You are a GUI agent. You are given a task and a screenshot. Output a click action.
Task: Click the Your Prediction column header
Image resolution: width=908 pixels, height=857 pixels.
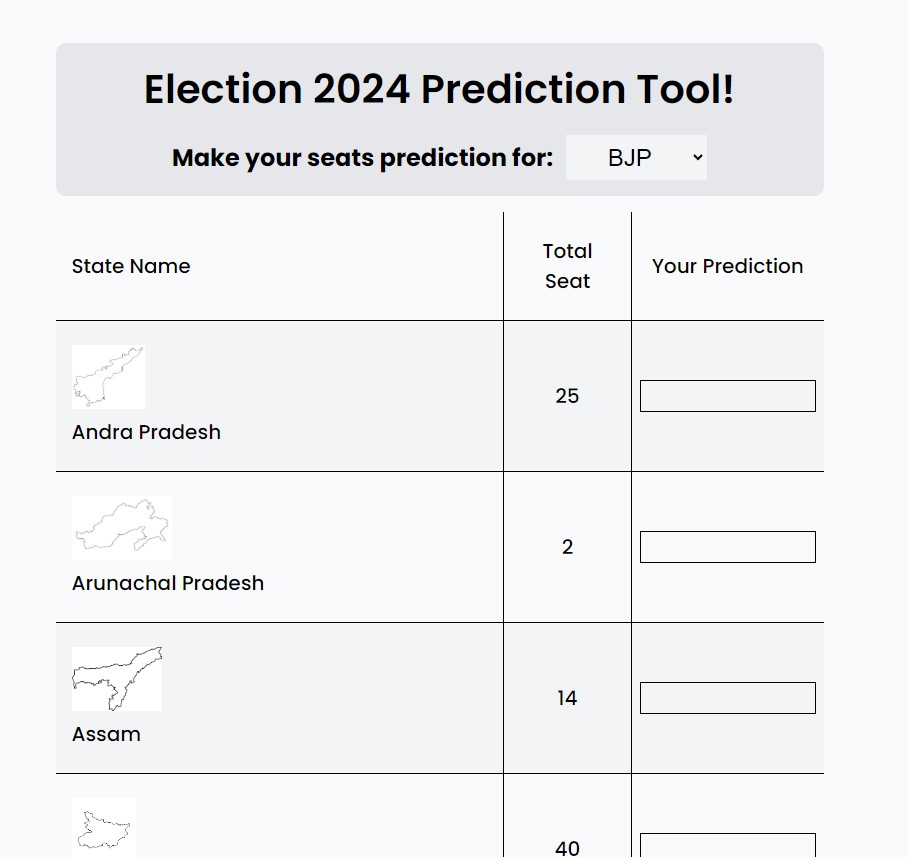[727, 266]
